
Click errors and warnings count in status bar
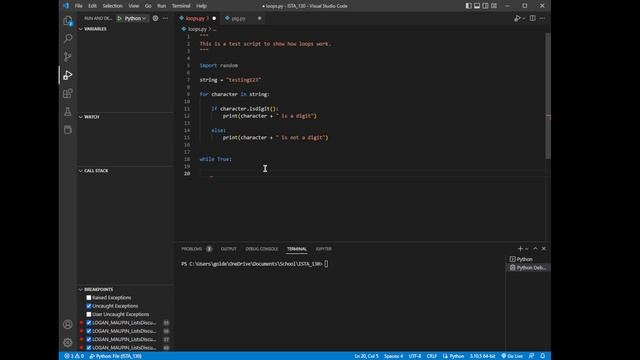[x=74, y=356]
